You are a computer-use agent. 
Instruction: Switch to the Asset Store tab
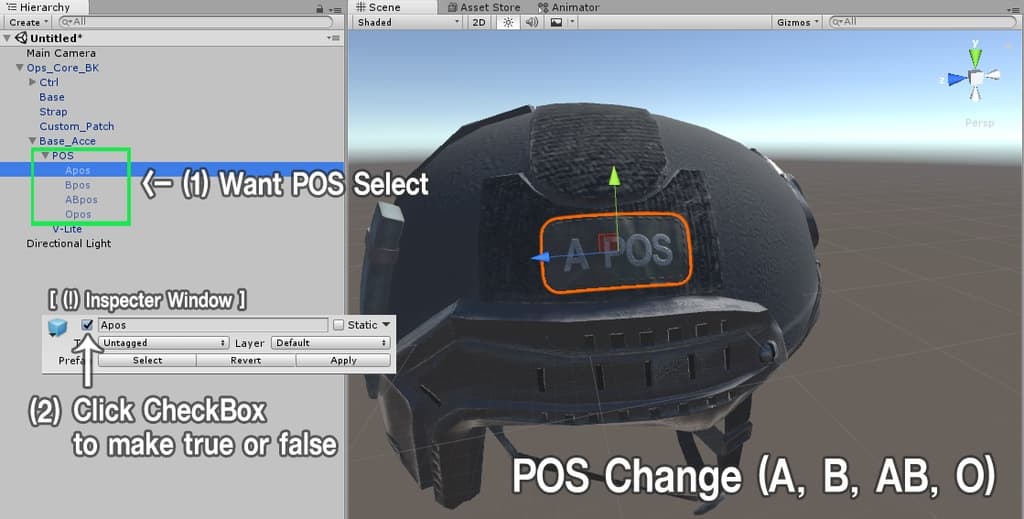pos(484,7)
